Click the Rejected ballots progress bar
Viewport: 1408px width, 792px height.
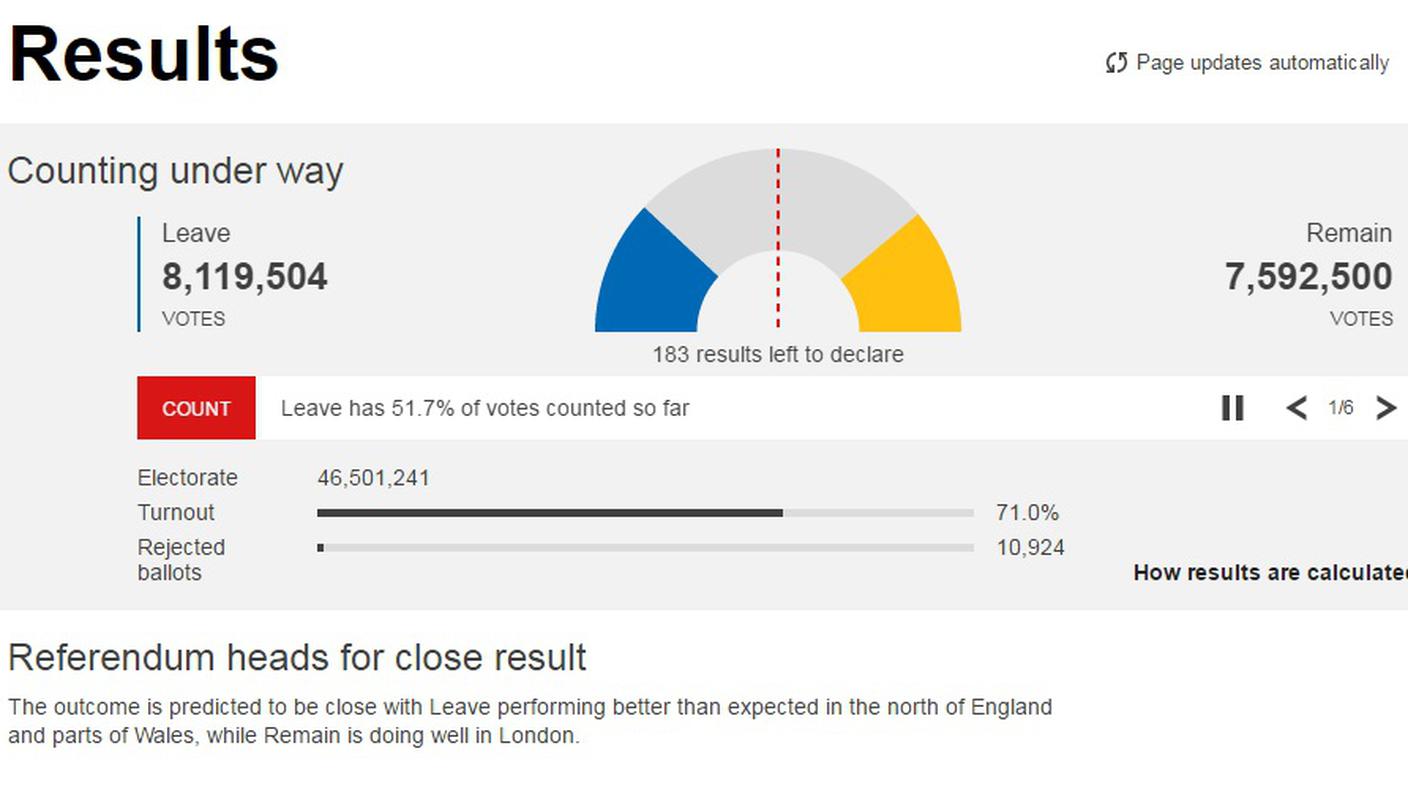point(645,548)
